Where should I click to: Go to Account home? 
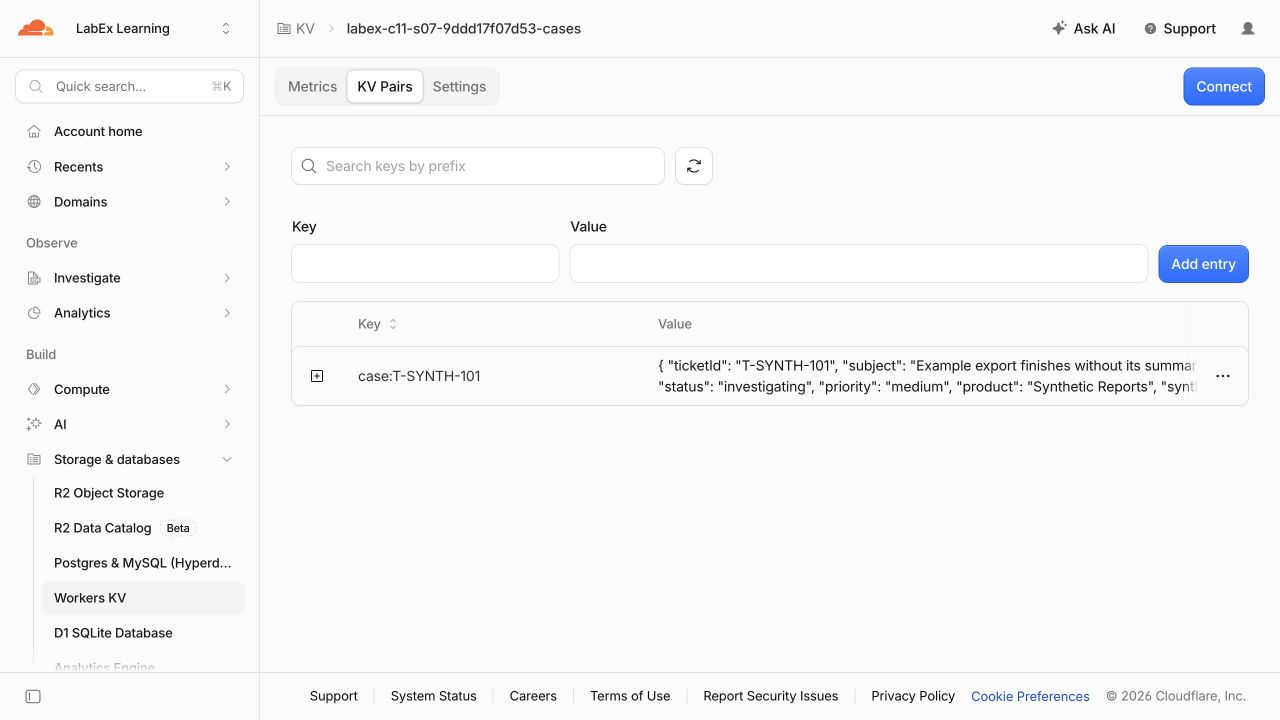[x=98, y=131]
